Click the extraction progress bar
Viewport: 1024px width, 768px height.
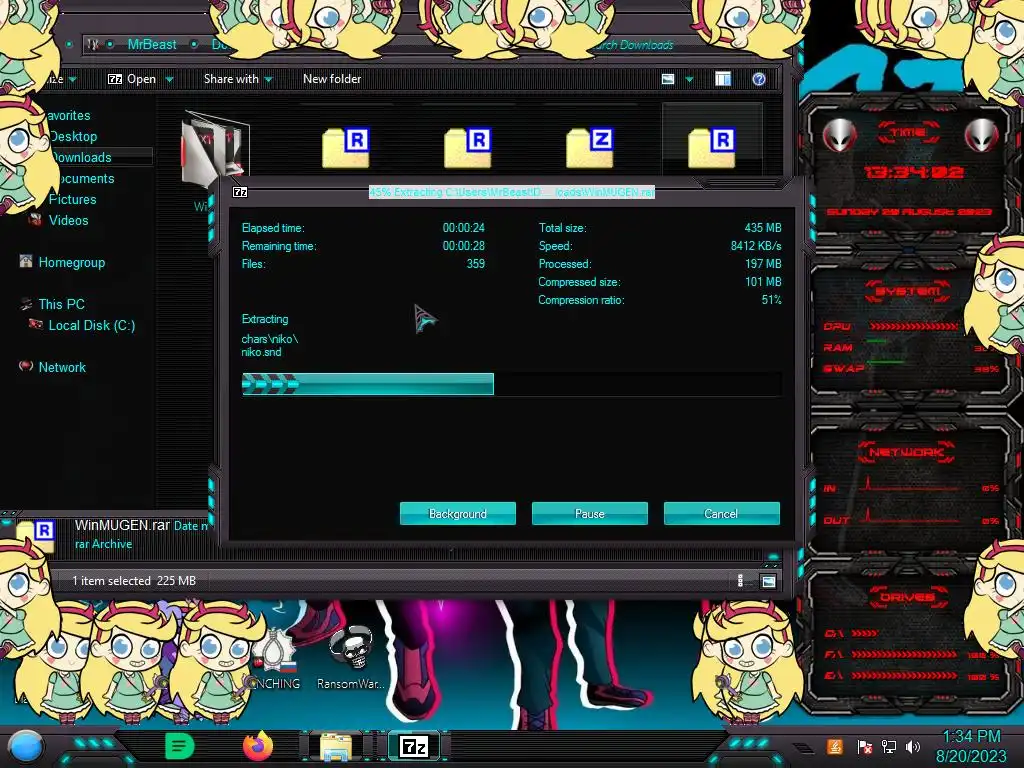(511, 384)
